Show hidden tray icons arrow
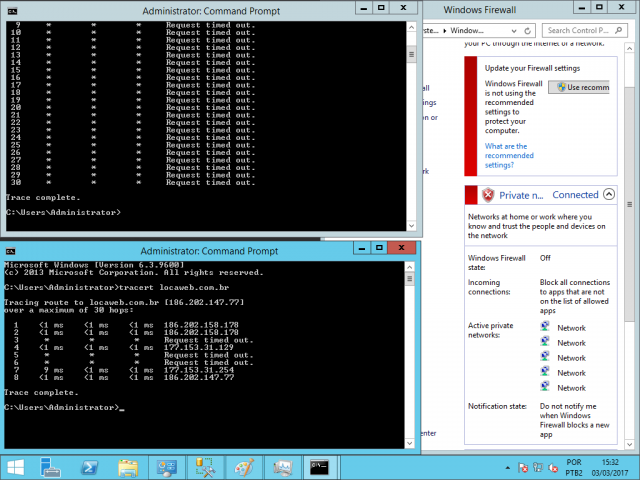The height and width of the screenshot is (480, 640). click(x=507, y=468)
